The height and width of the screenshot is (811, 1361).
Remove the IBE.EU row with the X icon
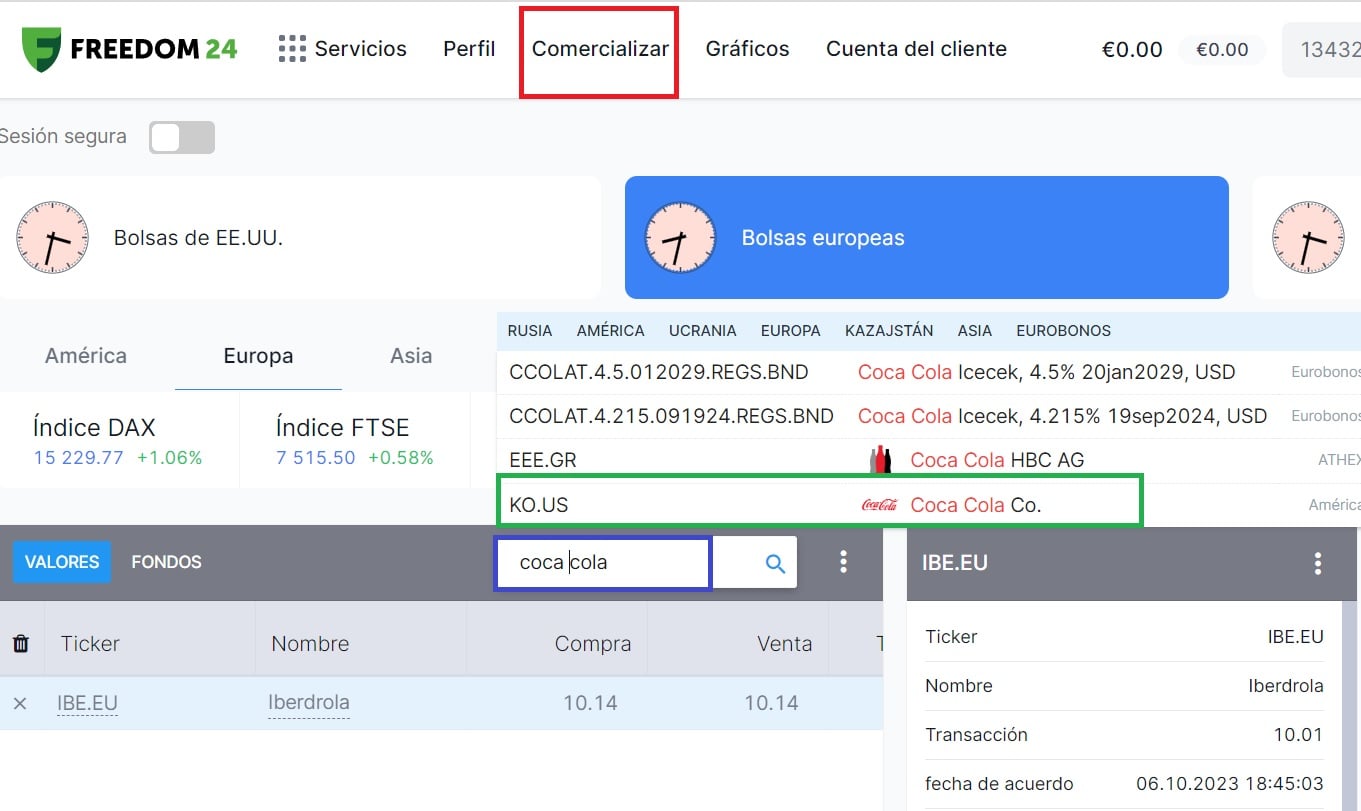coord(20,703)
